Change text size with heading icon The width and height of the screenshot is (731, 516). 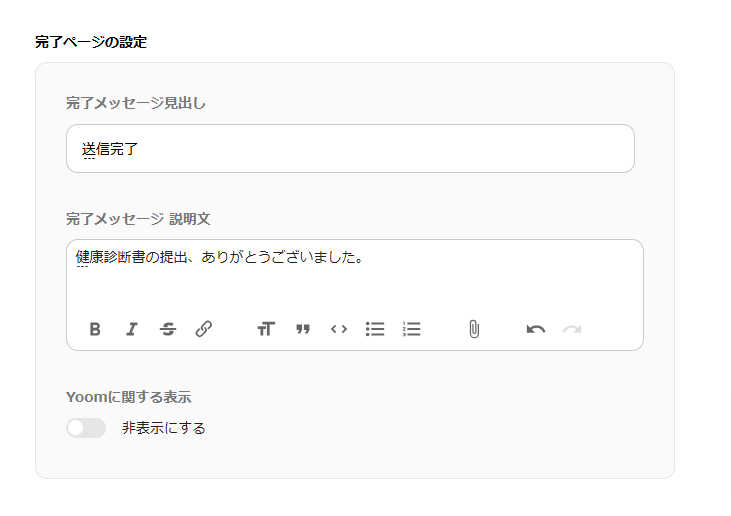tap(266, 329)
